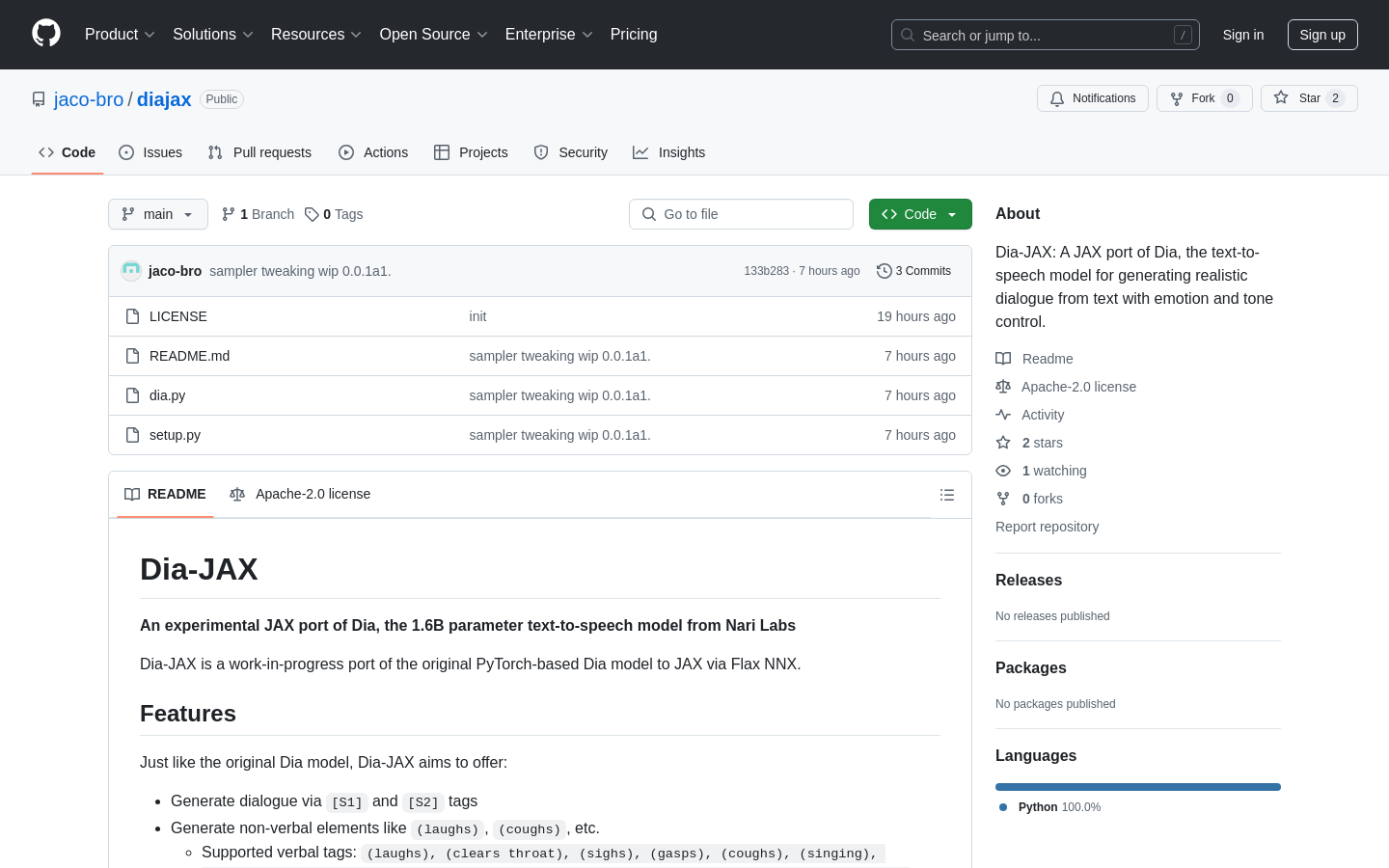1389x868 pixels.
Task: Open the diajax repository name link
Action: coord(164,99)
